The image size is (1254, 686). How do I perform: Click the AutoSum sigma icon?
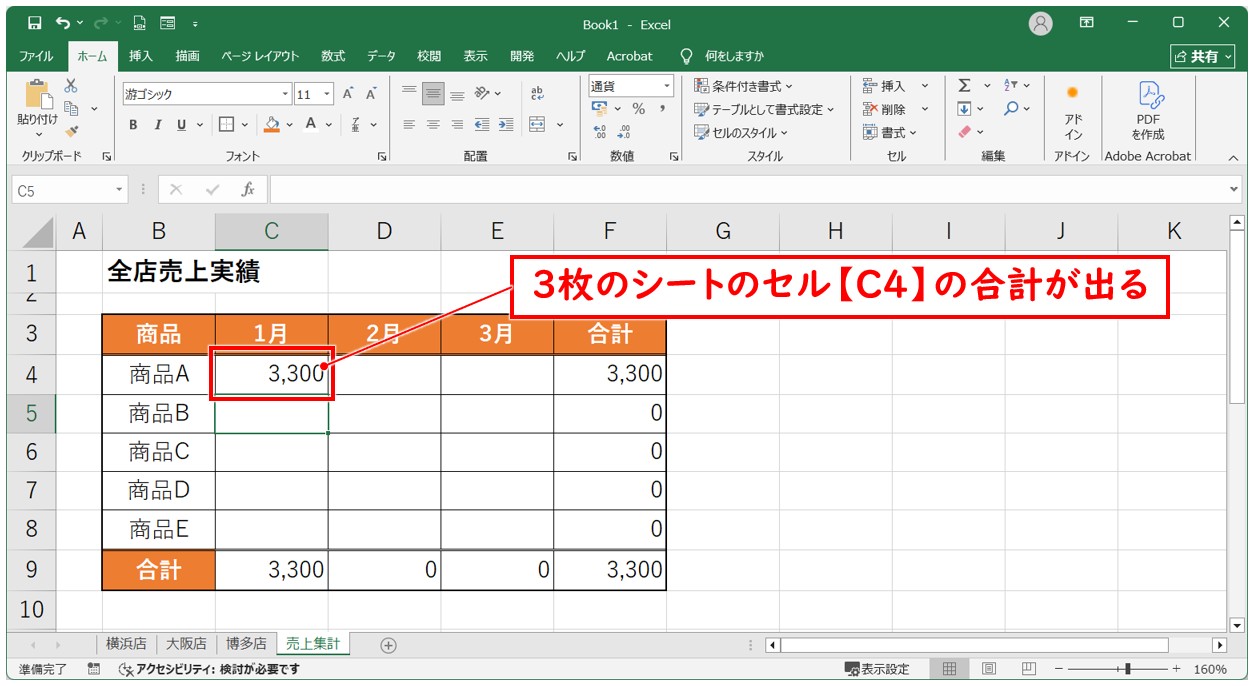(964, 86)
